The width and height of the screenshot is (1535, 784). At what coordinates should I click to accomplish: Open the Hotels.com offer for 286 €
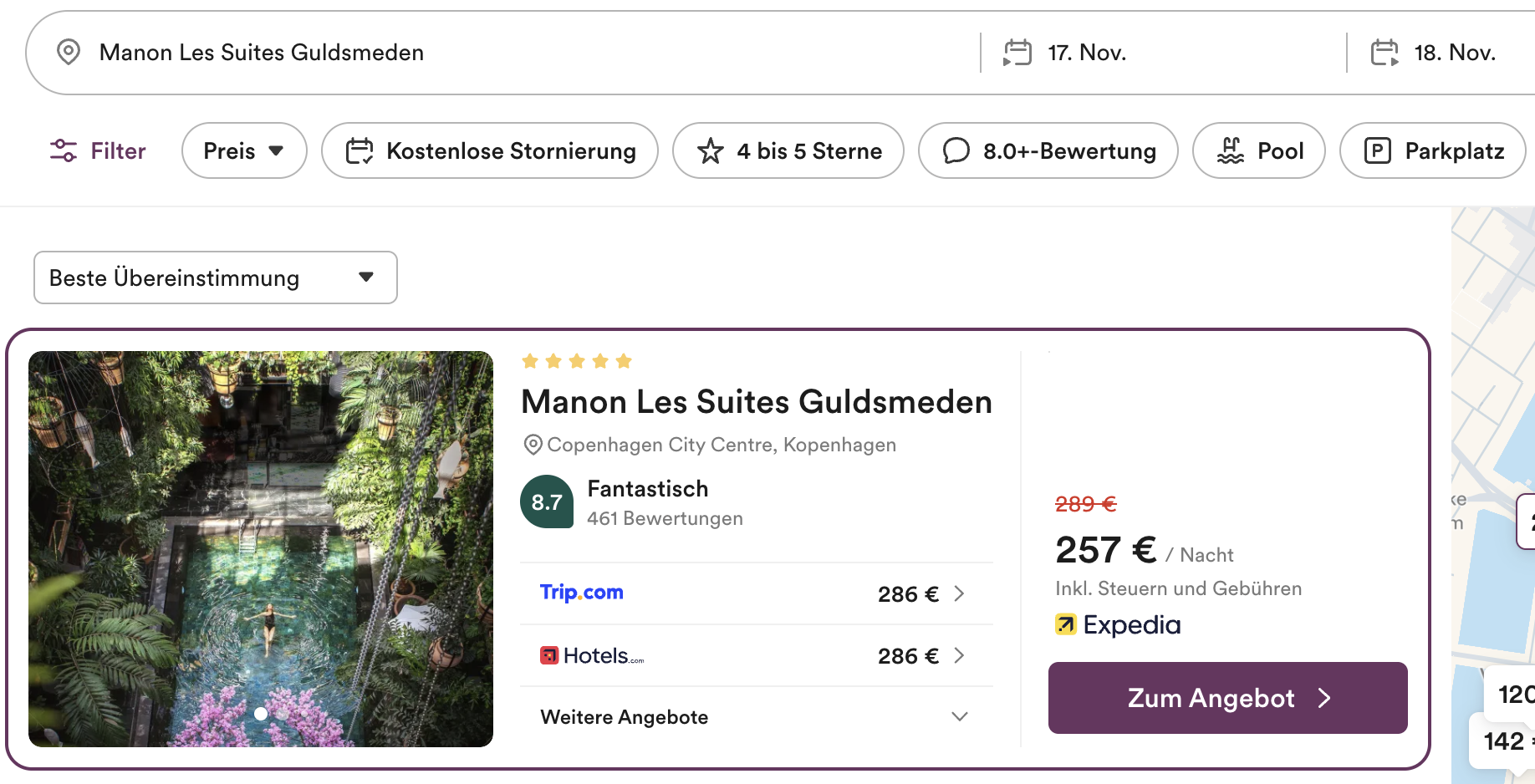coord(757,655)
